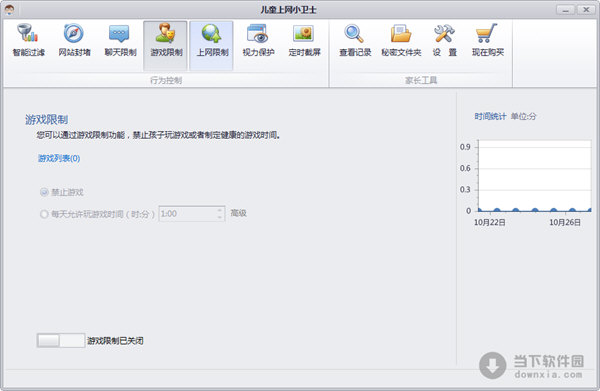Open the 智能过滤 smart filter tool

(29, 41)
